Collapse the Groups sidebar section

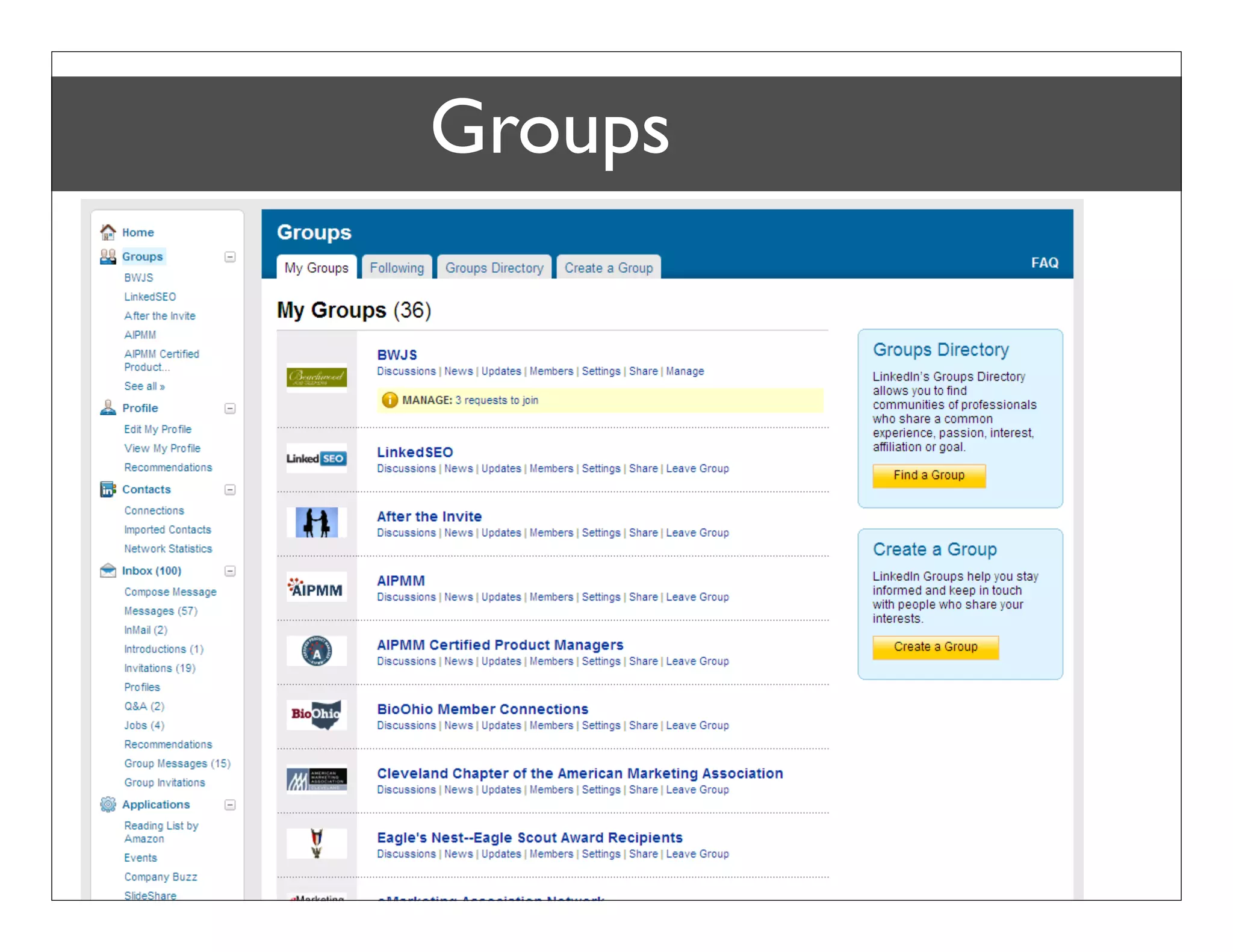[230, 257]
